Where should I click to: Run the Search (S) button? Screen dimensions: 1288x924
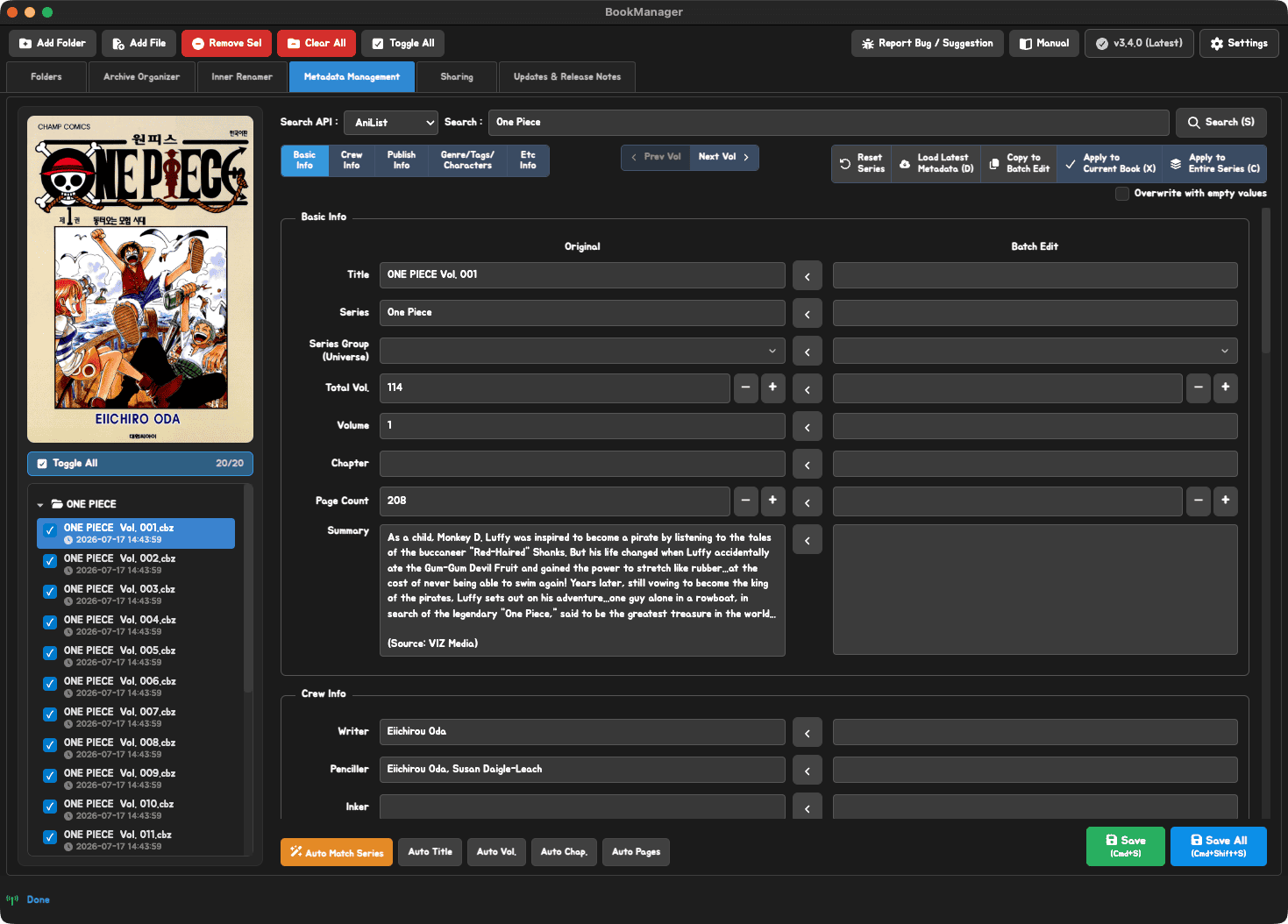click(x=1220, y=123)
